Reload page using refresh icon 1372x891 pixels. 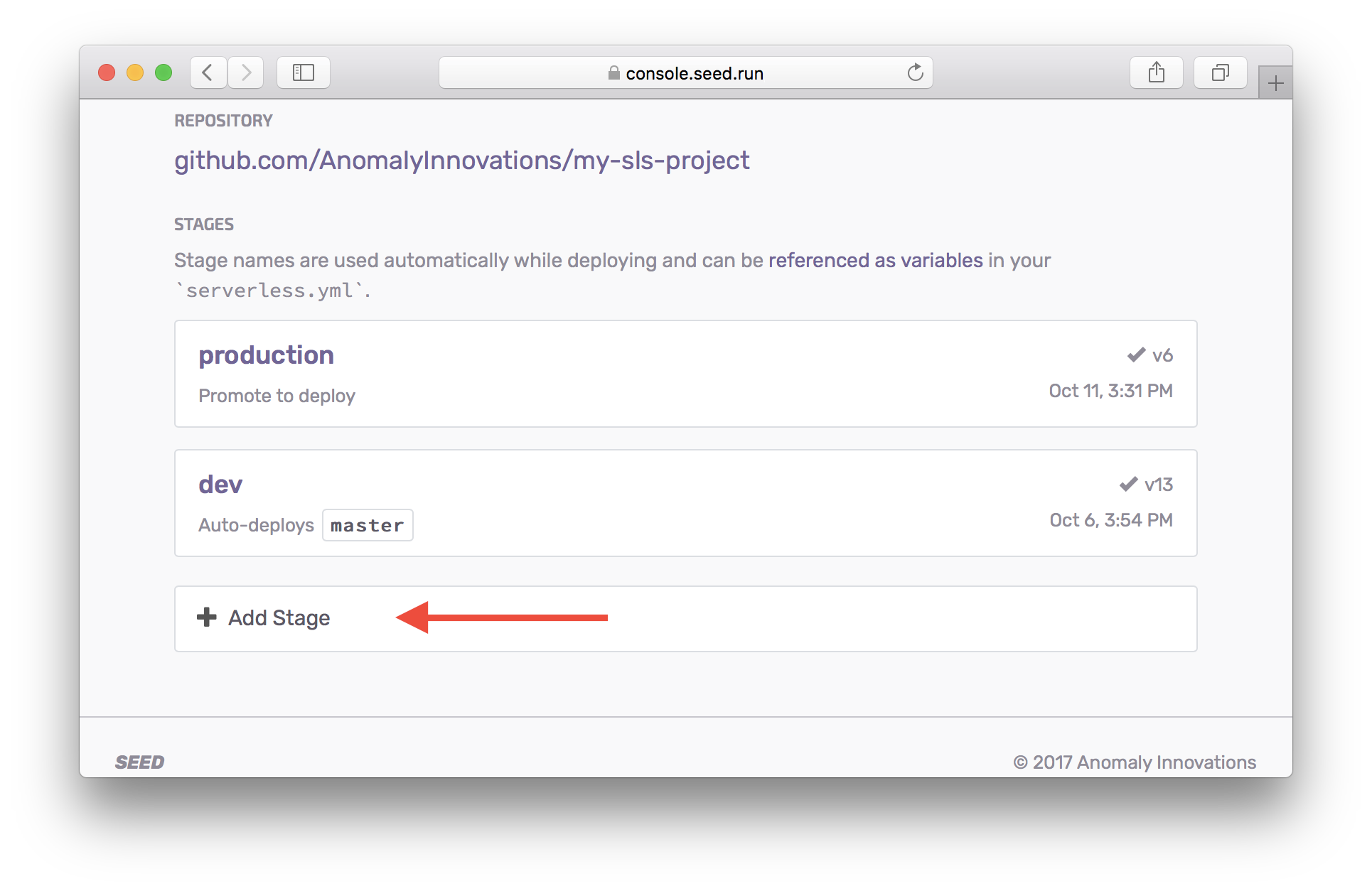pyautogui.click(x=915, y=72)
